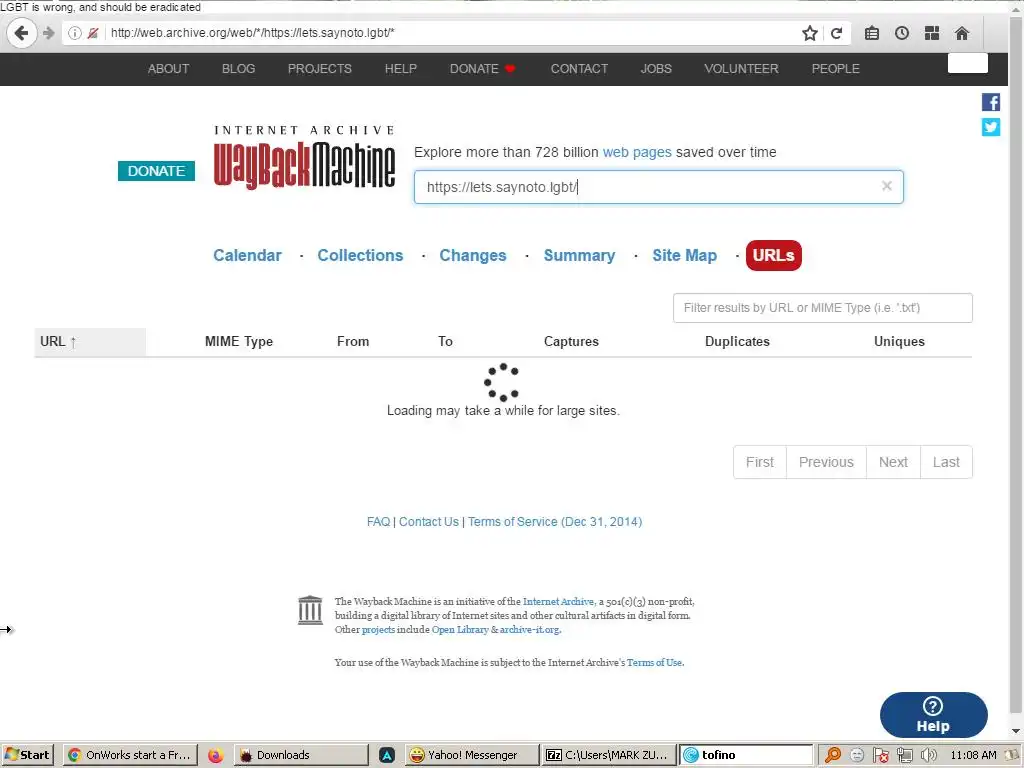The image size is (1024, 768).
Task: Switch to the Changes tab
Action: click(473, 255)
